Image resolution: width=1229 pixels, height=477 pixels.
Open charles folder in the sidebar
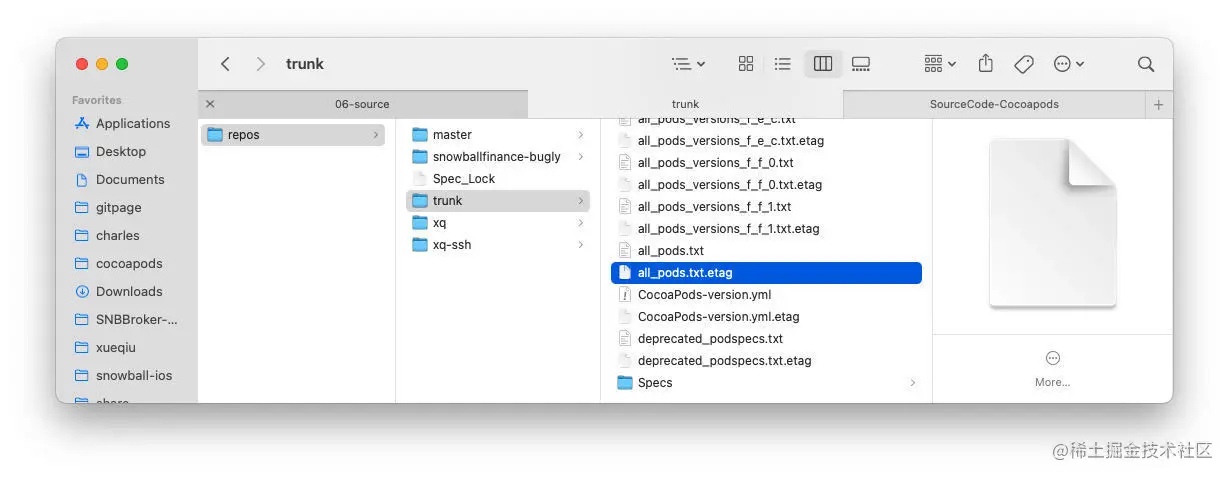tap(108, 236)
